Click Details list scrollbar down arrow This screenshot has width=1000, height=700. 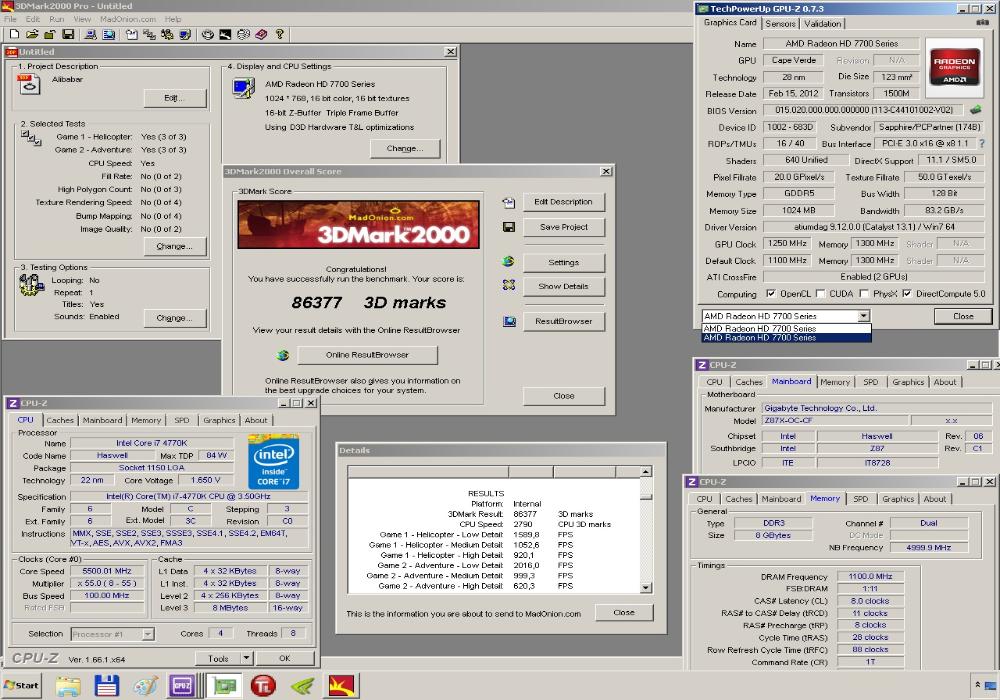(x=646, y=587)
